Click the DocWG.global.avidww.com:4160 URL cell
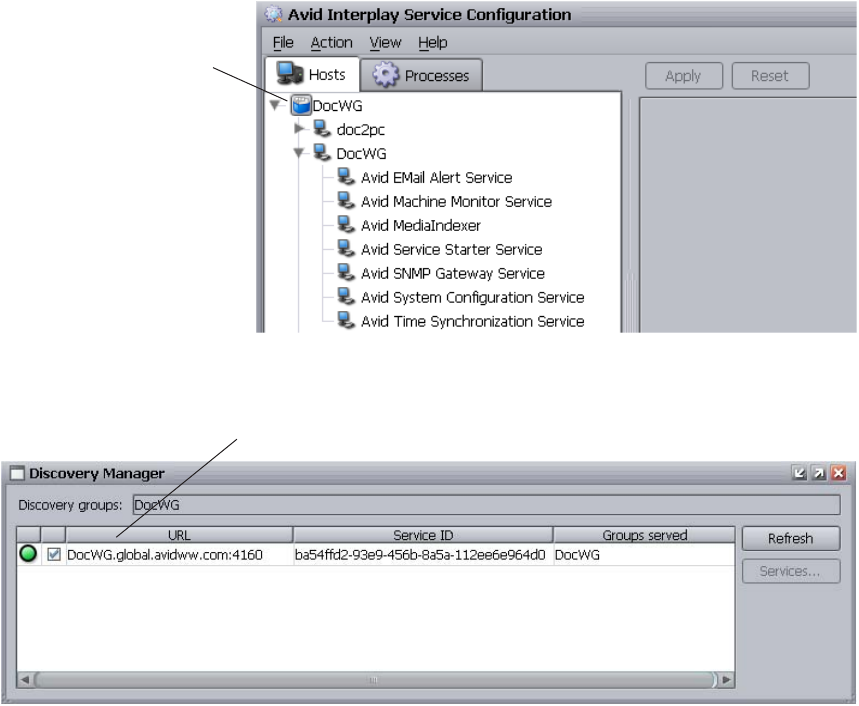Screen dimensions: 859x706 coord(179,555)
